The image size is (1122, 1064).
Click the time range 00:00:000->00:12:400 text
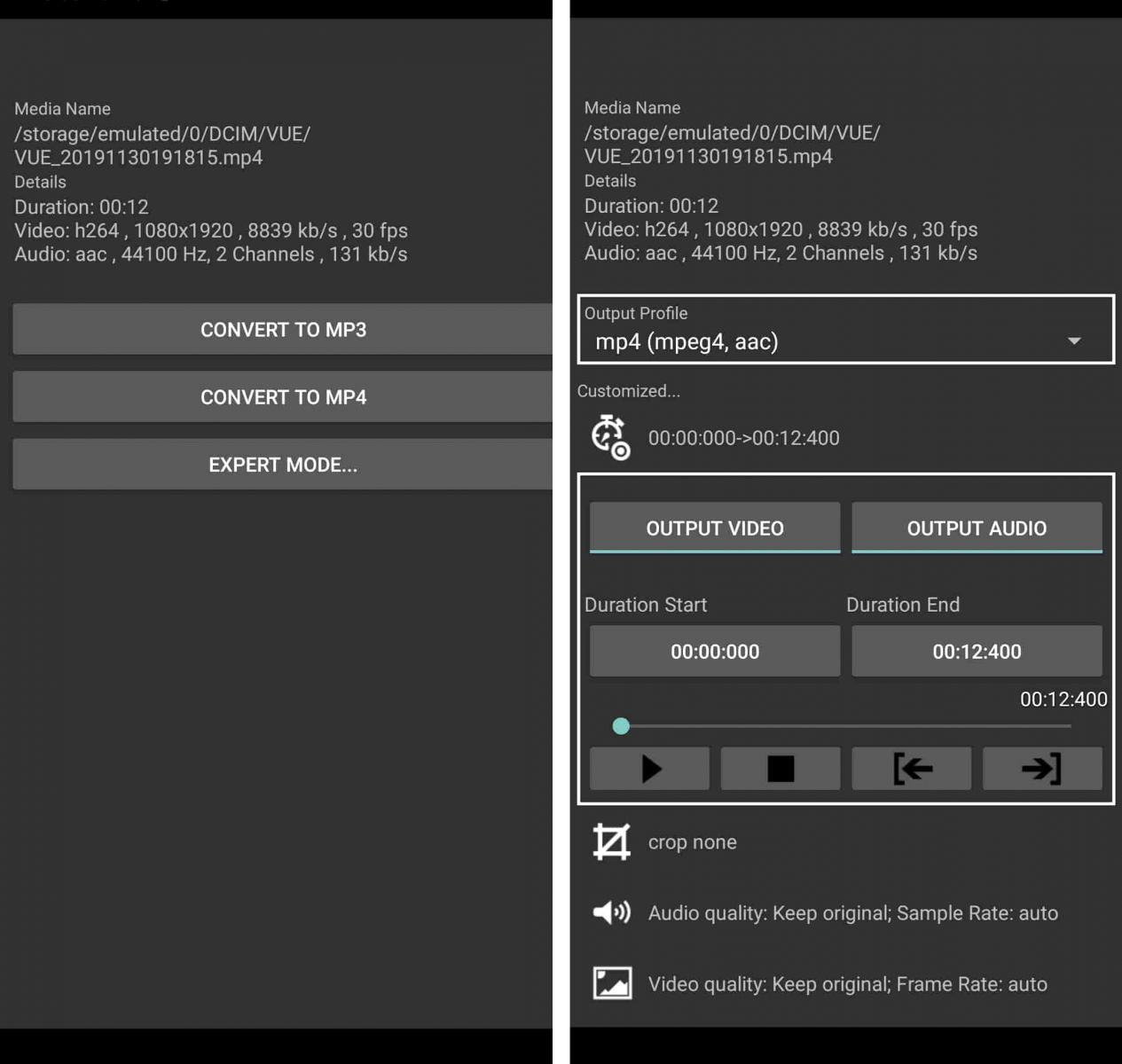(744, 438)
